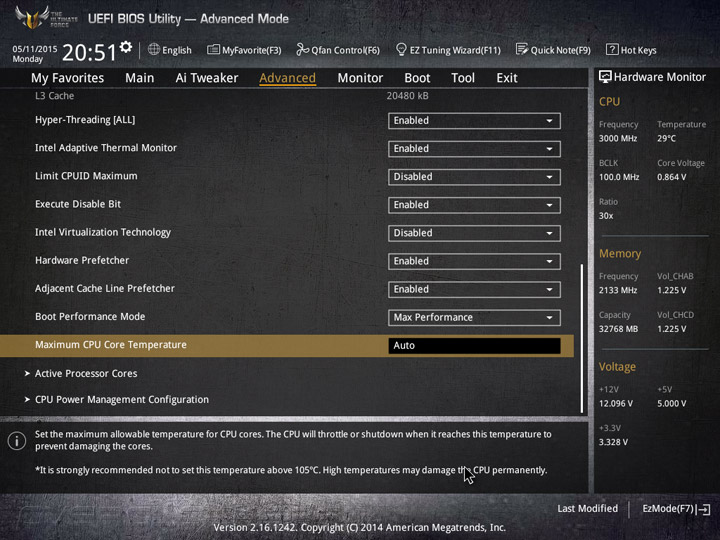Click the CPU frequency 3000 MHz value

pyautogui.click(x=618, y=138)
